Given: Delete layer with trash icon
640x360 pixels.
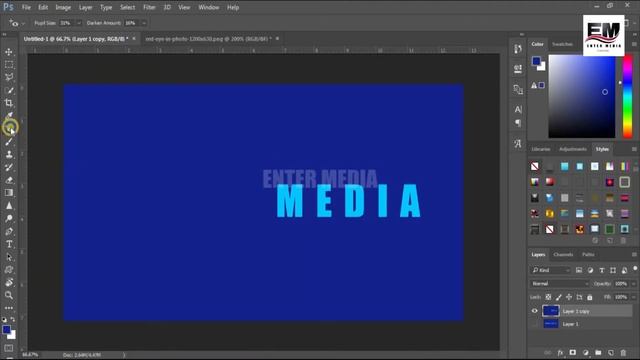Looking at the screenshot, I should coord(623,353).
